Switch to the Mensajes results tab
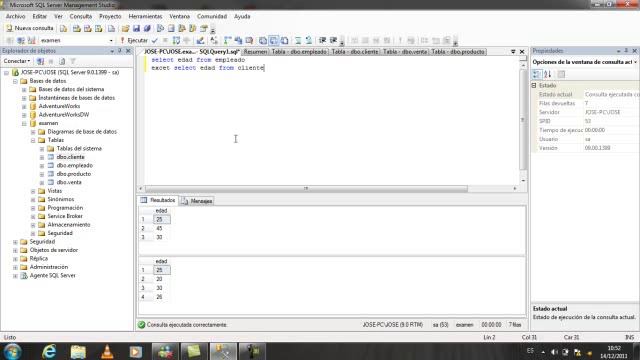640x360 pixels. click(x=197, y=201)
